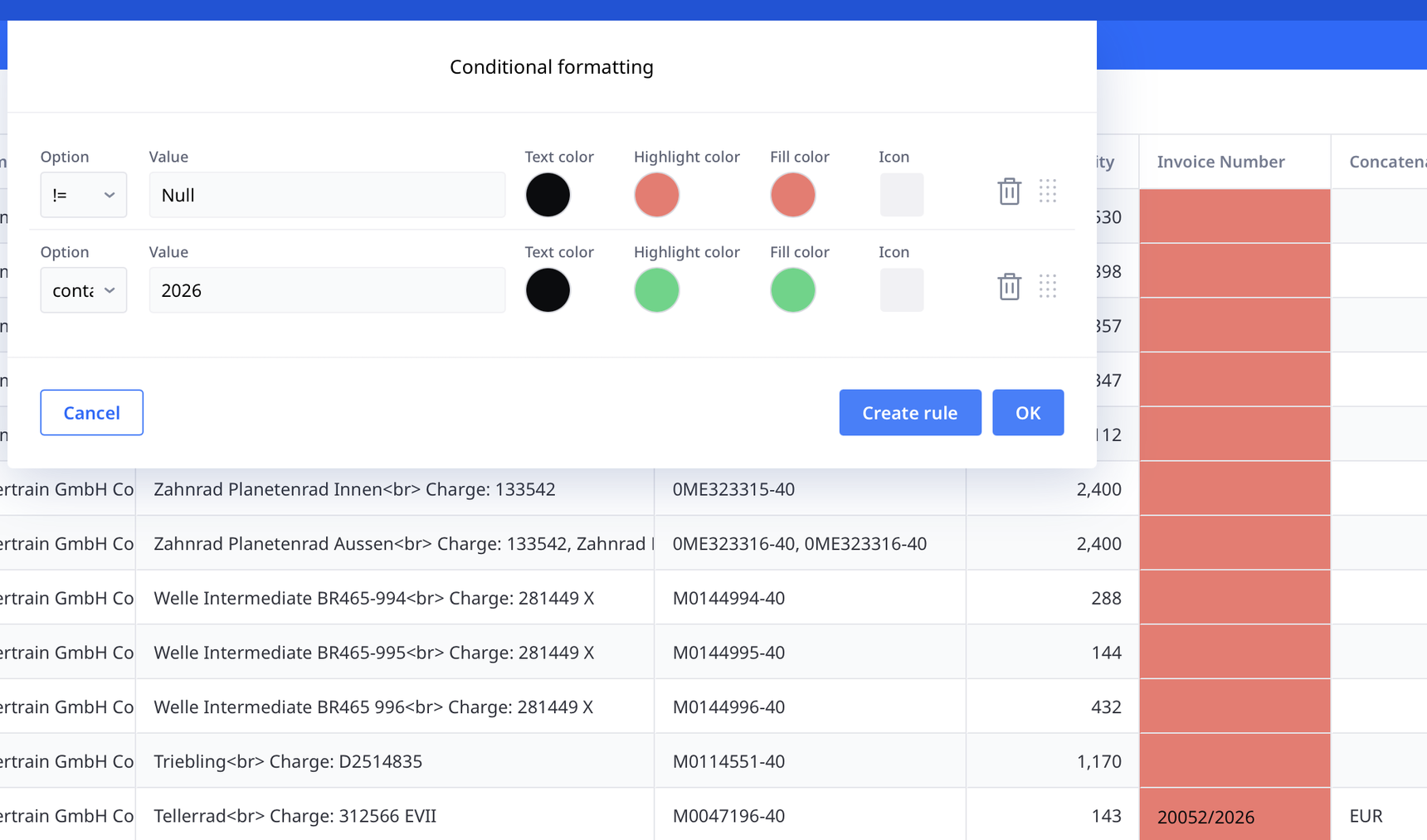Click the Value field containing 2026
The width and height of the screenshot is (1427, 840).
click(327, 290)
